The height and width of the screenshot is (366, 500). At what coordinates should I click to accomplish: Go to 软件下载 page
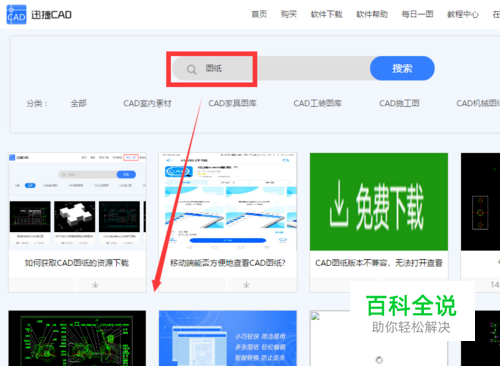tap(326, 14)
